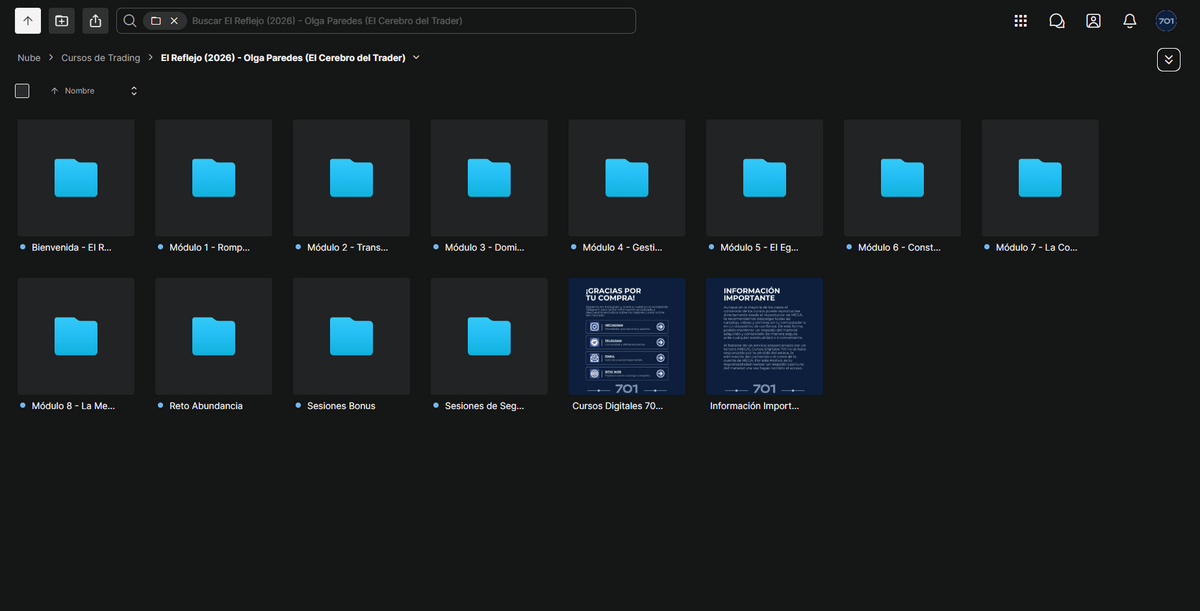Open the Módulo 7 folder
This screenshot has height=611, width=1200.
1040,178
